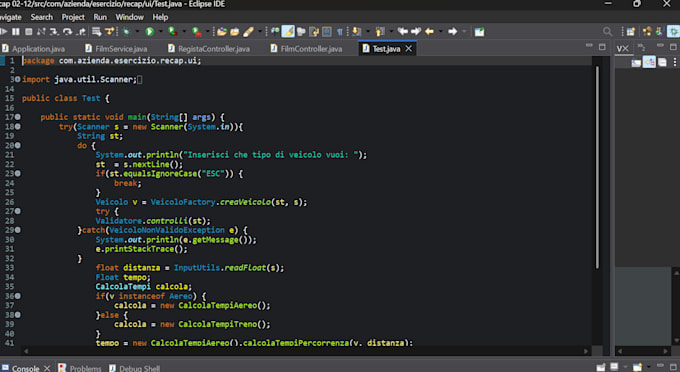Screen dimensions: 680x372
Task: Click the Step Over icon
Action: point(67,32)
